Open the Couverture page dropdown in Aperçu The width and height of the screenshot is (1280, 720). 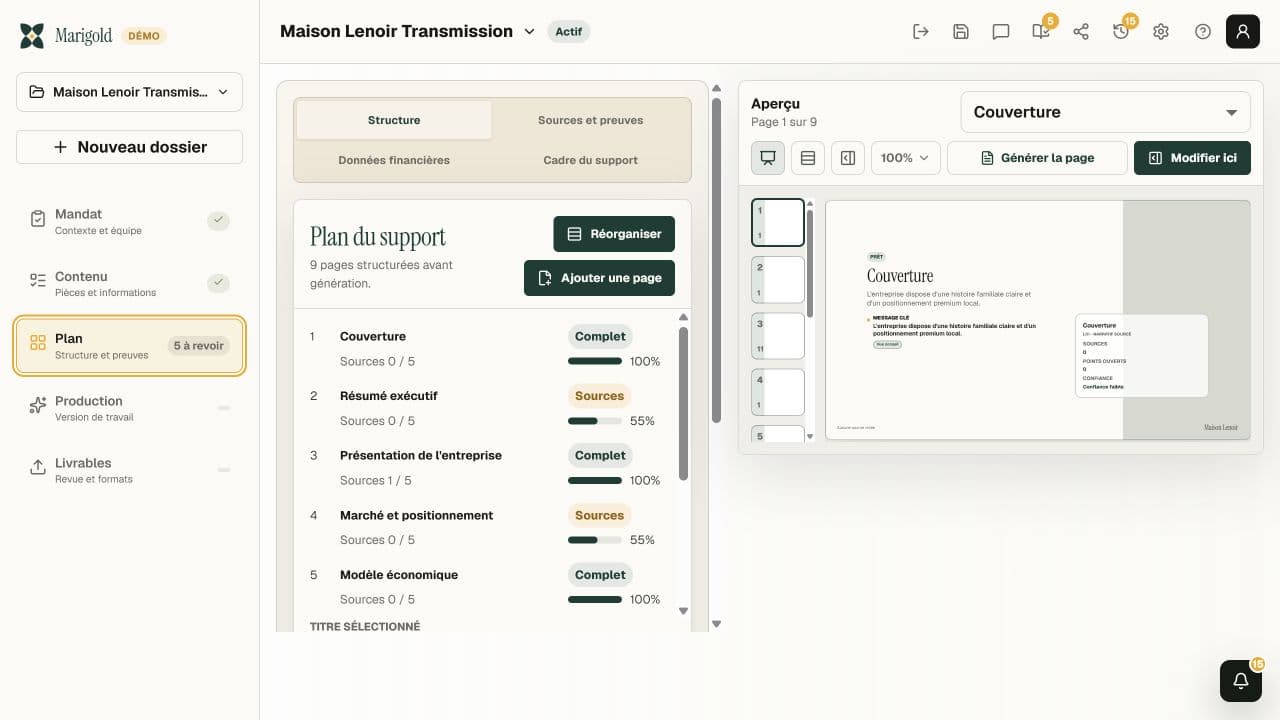click(x=1105, y=112)
